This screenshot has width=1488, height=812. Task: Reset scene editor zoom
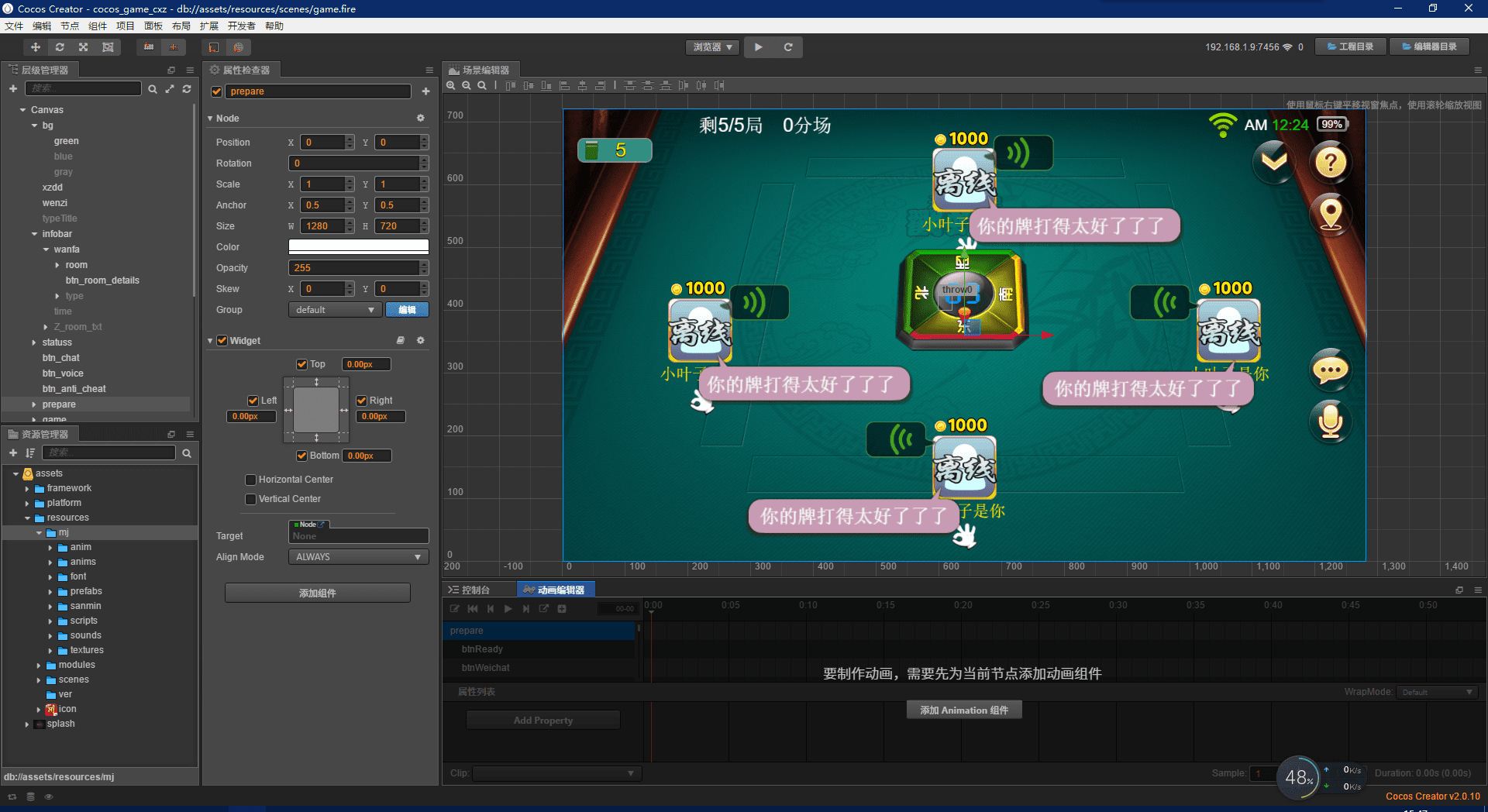point(482,86)
